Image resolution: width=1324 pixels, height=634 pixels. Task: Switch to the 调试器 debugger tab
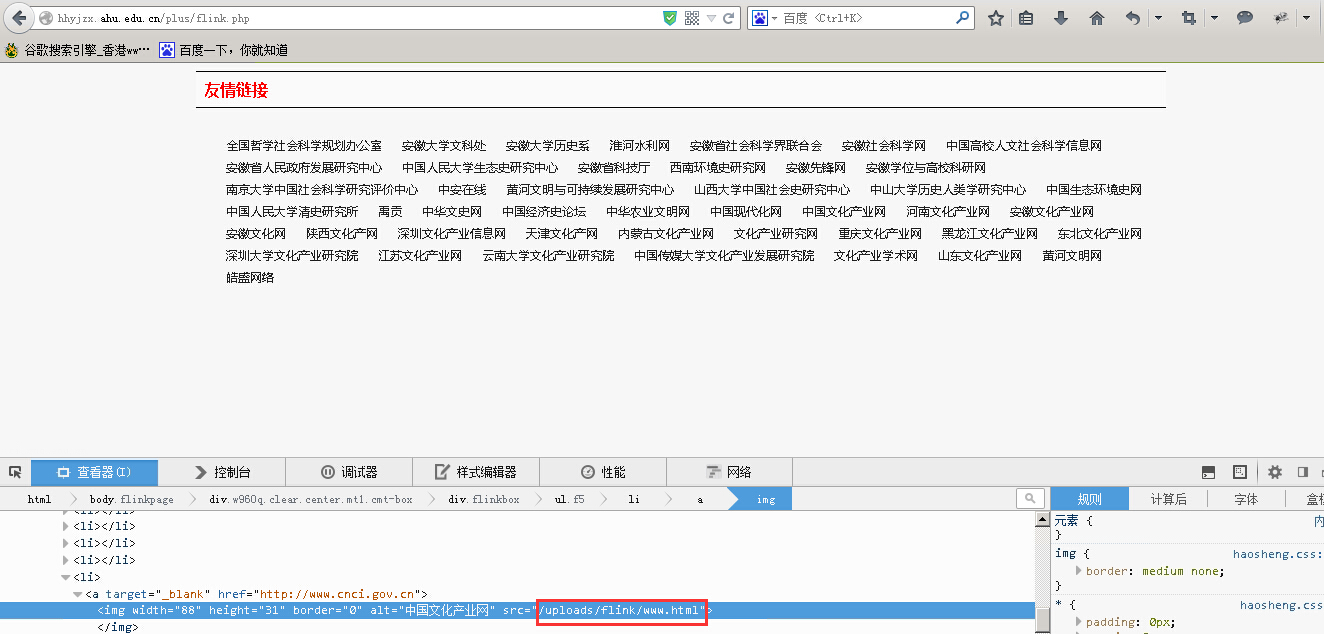pos(349,472)
